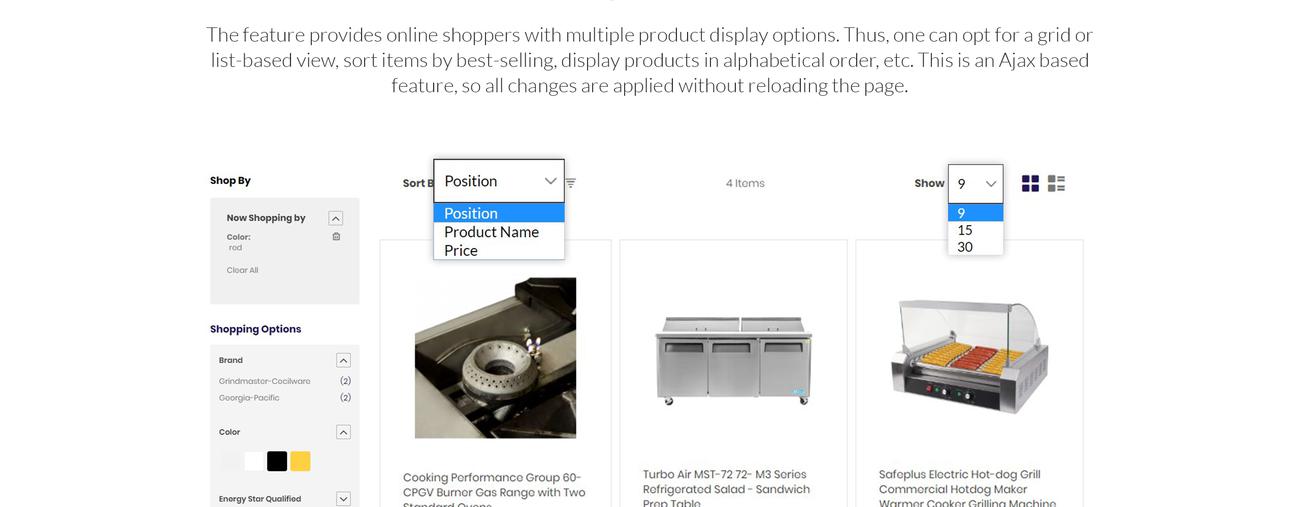Pick the black color swatch
Viewport: 1300px width, 507px height.
pos(277,461)
